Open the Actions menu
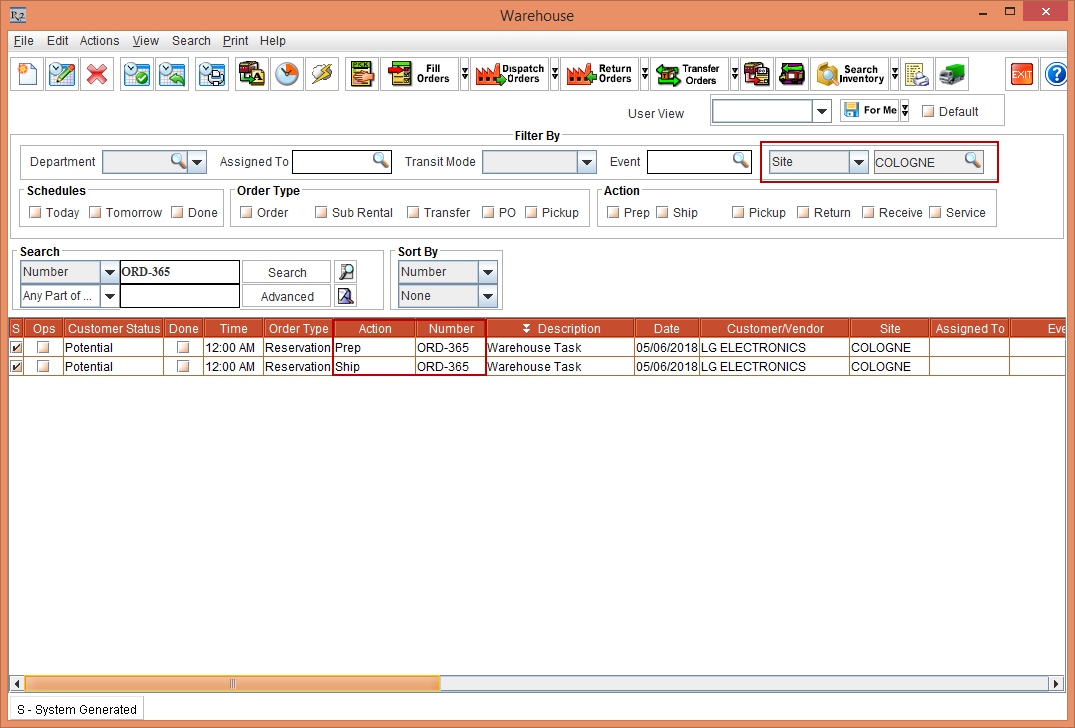 (99, 41)
